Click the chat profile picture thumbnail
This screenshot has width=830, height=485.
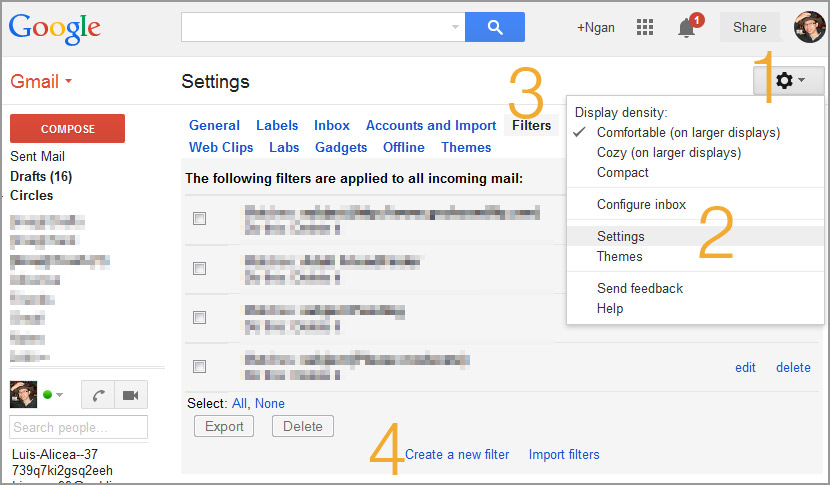coord(23,394)
